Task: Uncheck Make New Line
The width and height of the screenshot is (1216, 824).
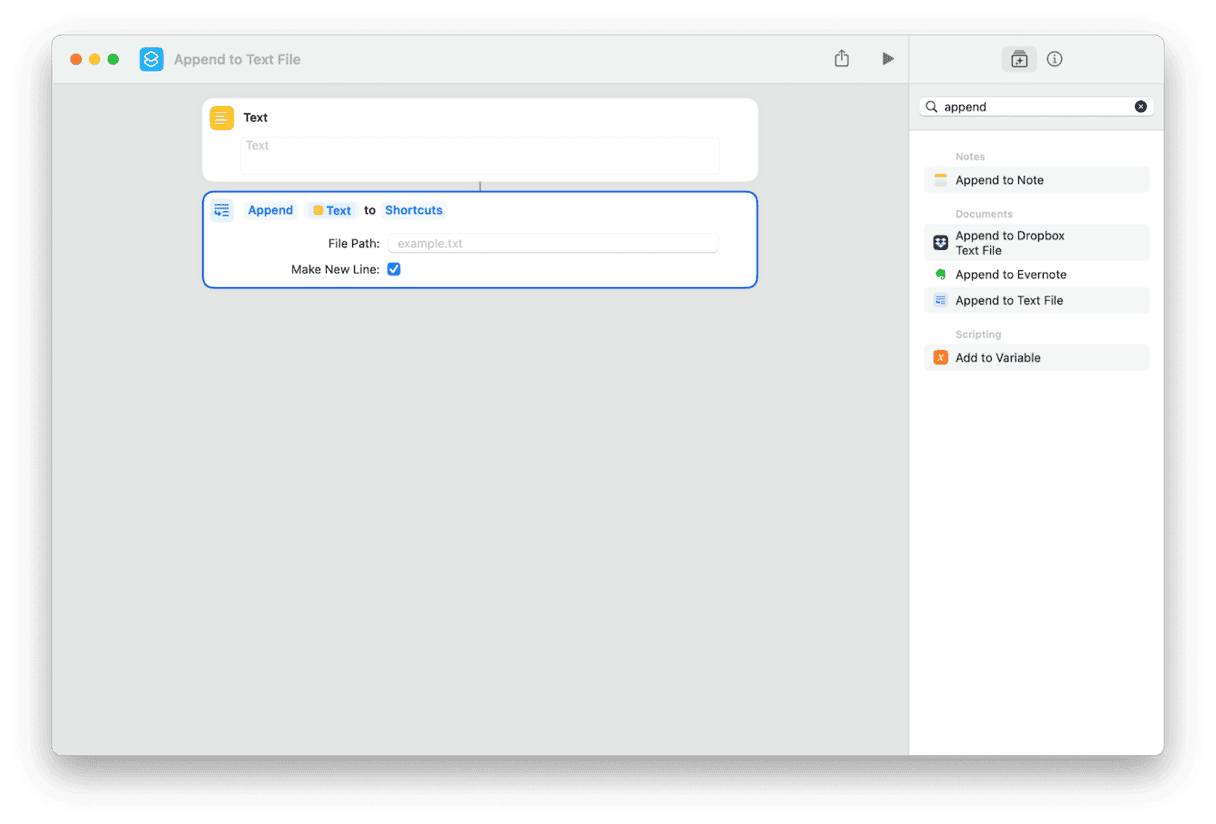Action: point(393,269)
